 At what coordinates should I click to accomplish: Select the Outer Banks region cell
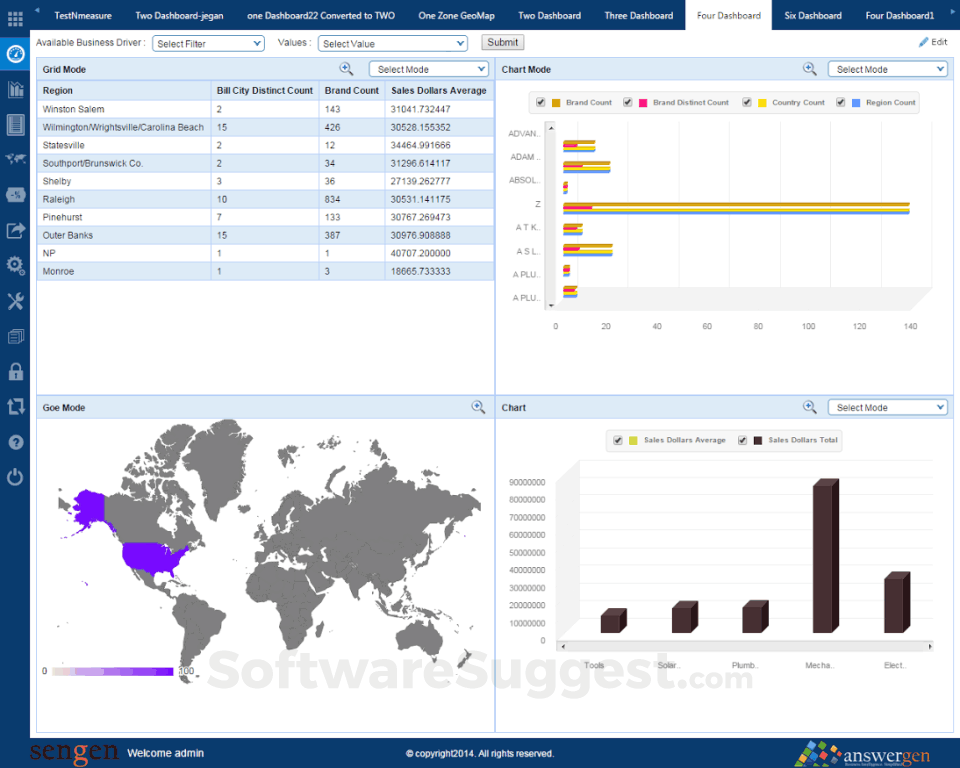(x=124, y=235)
